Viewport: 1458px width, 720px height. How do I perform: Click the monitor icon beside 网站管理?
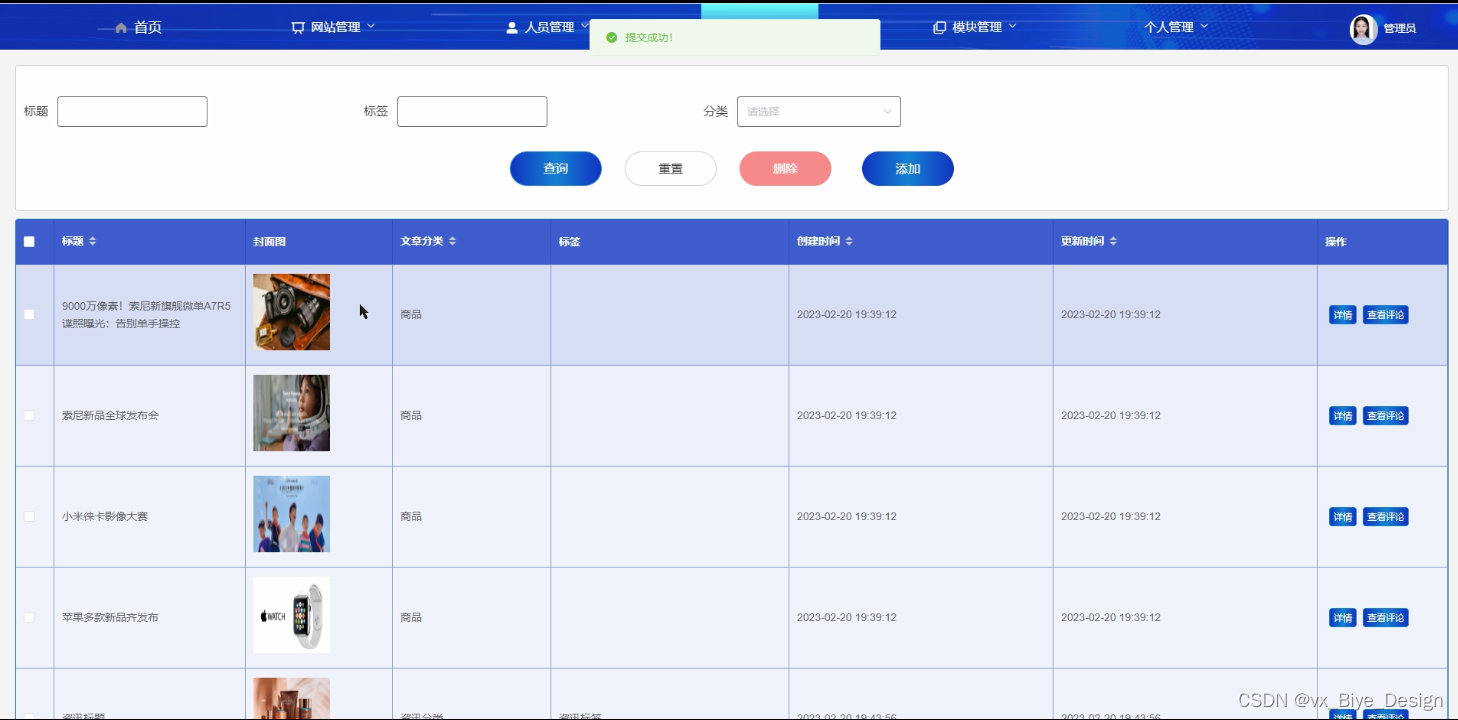click(297, 28)
